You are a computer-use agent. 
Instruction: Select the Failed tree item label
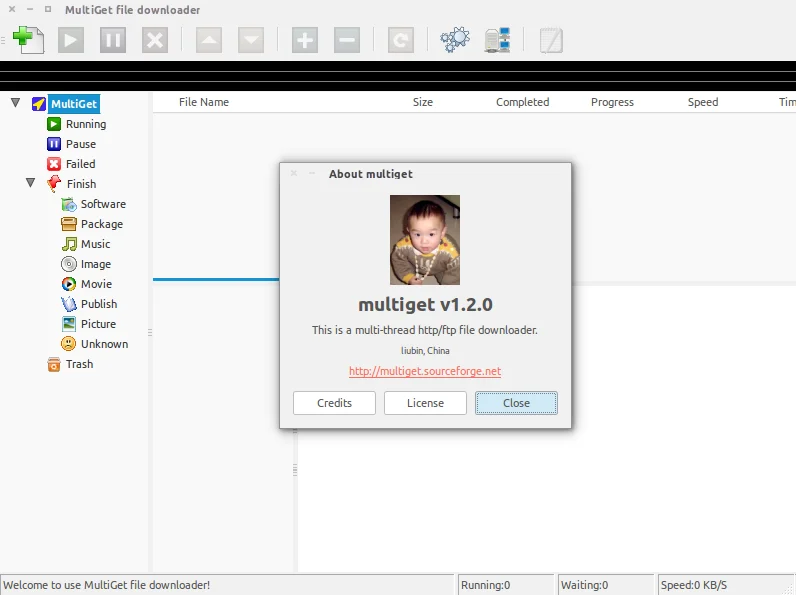[80, 164]
